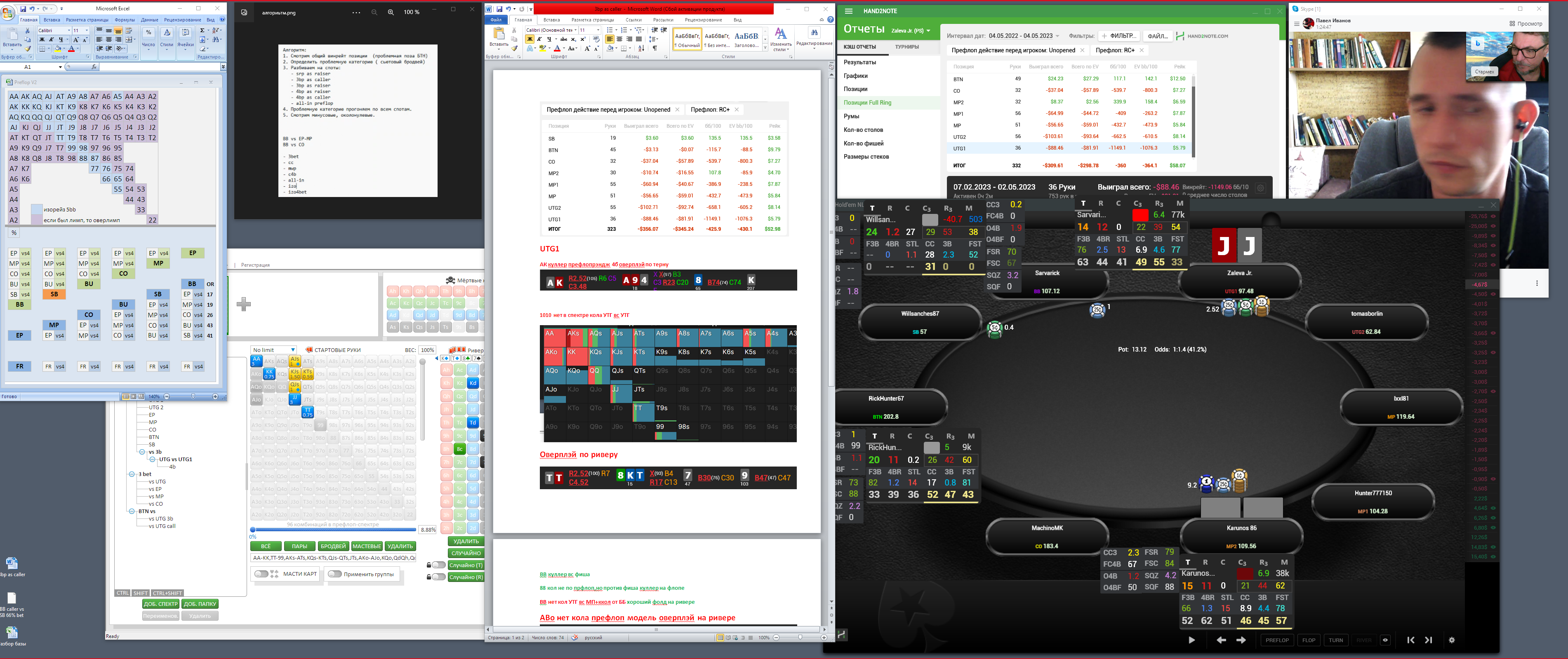Click Excel's insert function fx icon
Image resolution: width=1568 pixels, height=659 pixels.
click(x=94, y=67)
